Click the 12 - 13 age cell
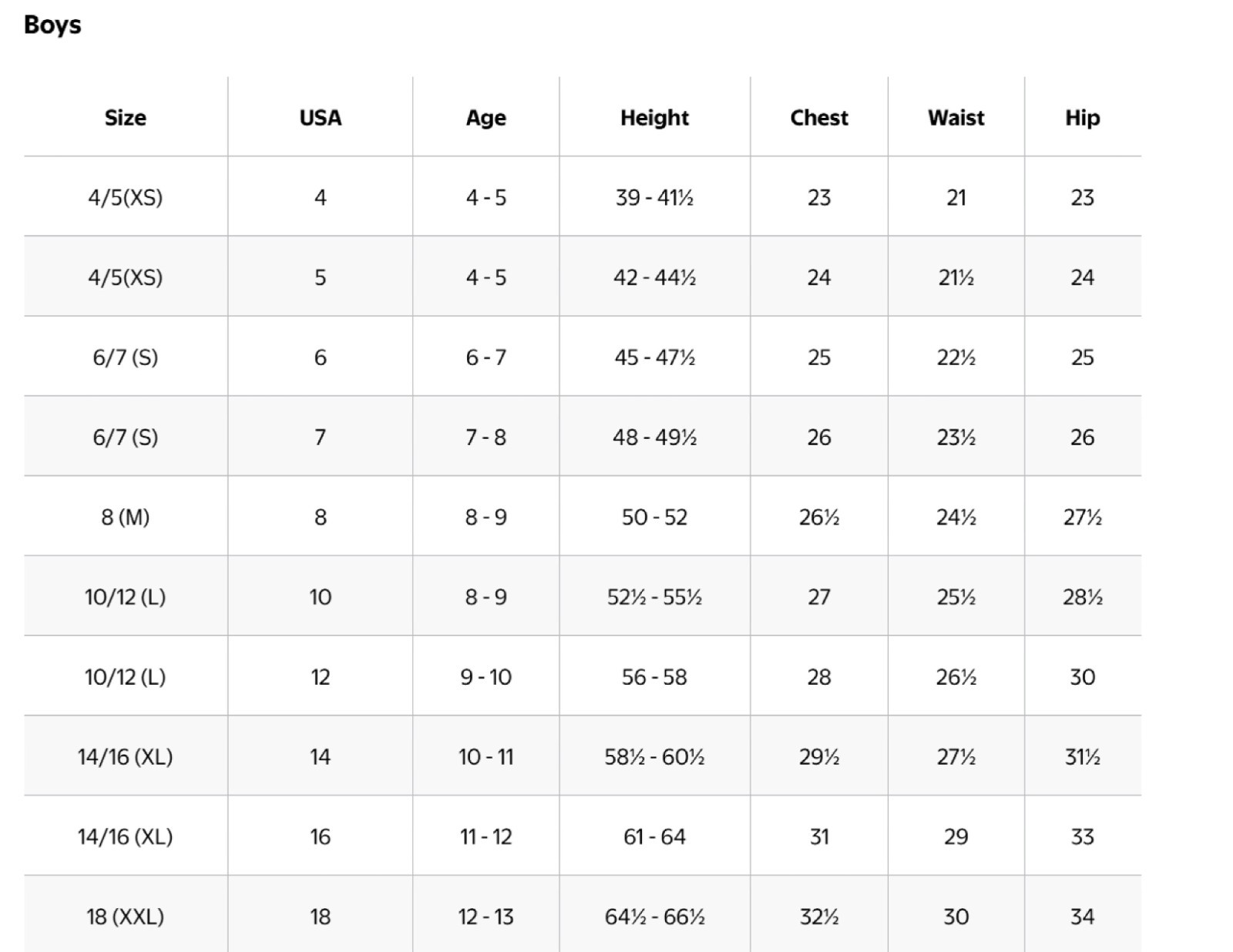Viewport: 1233px width, 952px height. pos(485,917)
